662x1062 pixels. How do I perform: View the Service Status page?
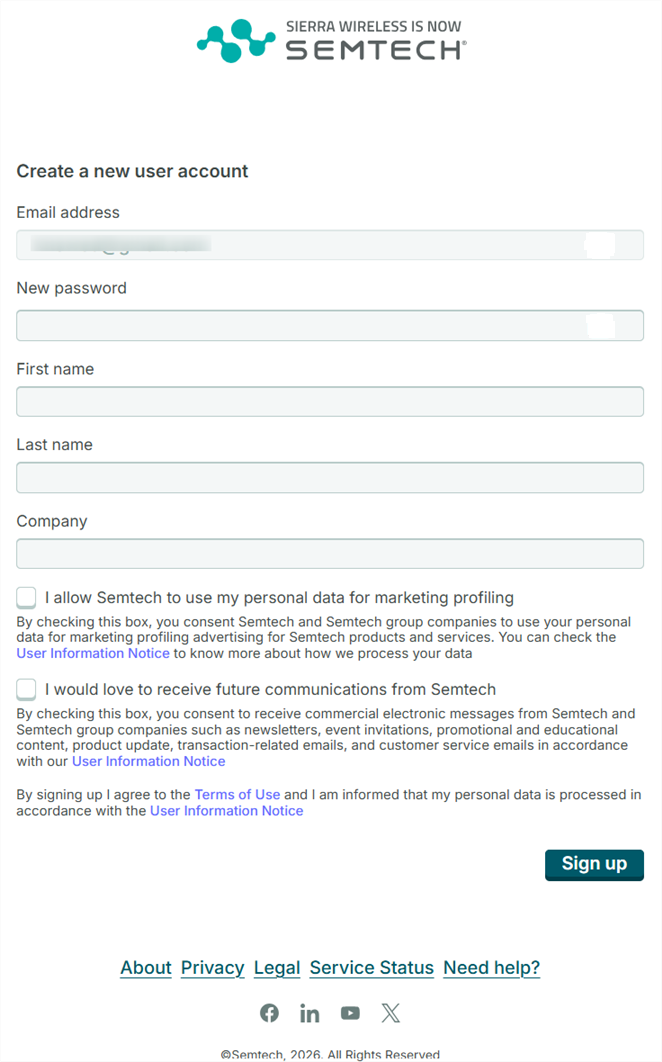(371, 968)
